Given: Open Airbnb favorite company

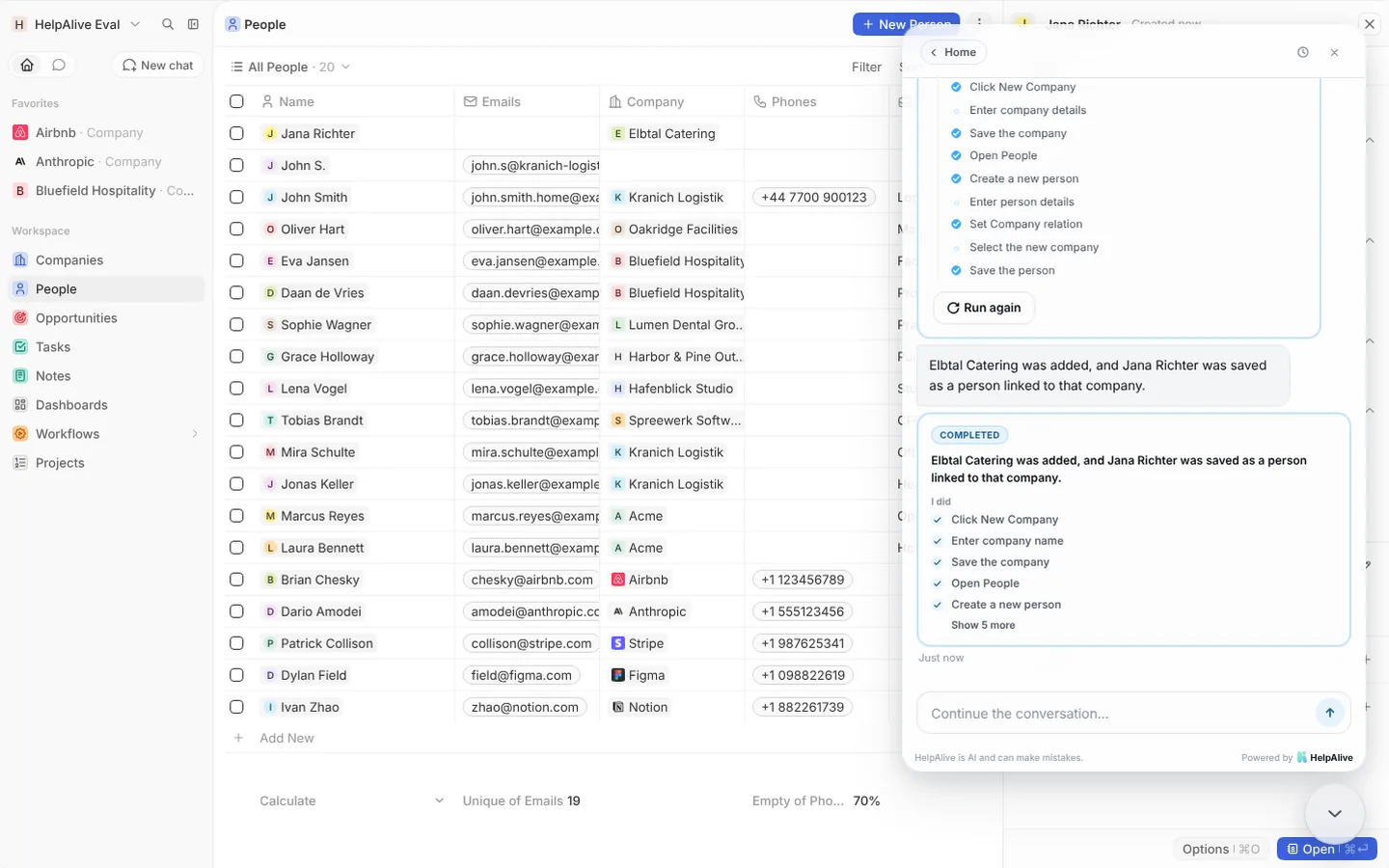Looking at the screenshot, I should point(107,132).
